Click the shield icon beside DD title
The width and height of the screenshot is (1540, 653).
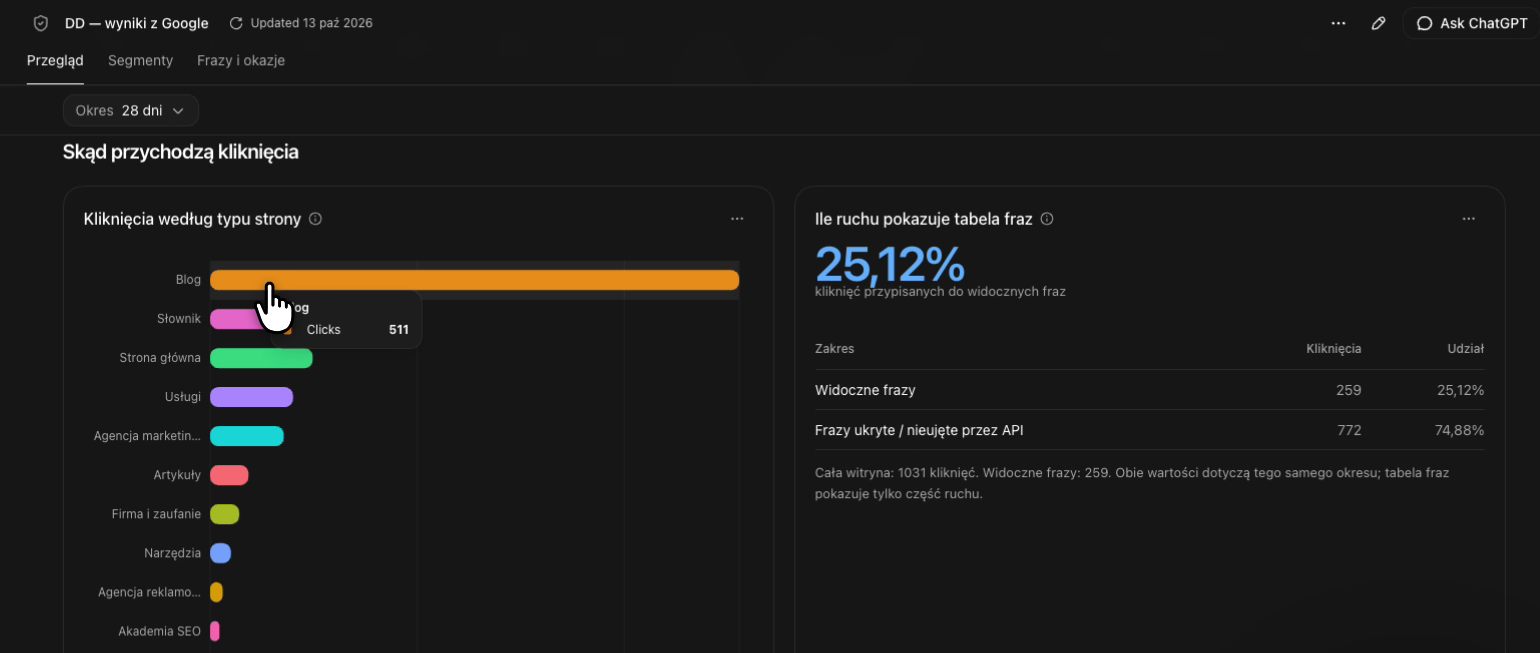pyautogui.click(x=41, y=23)
